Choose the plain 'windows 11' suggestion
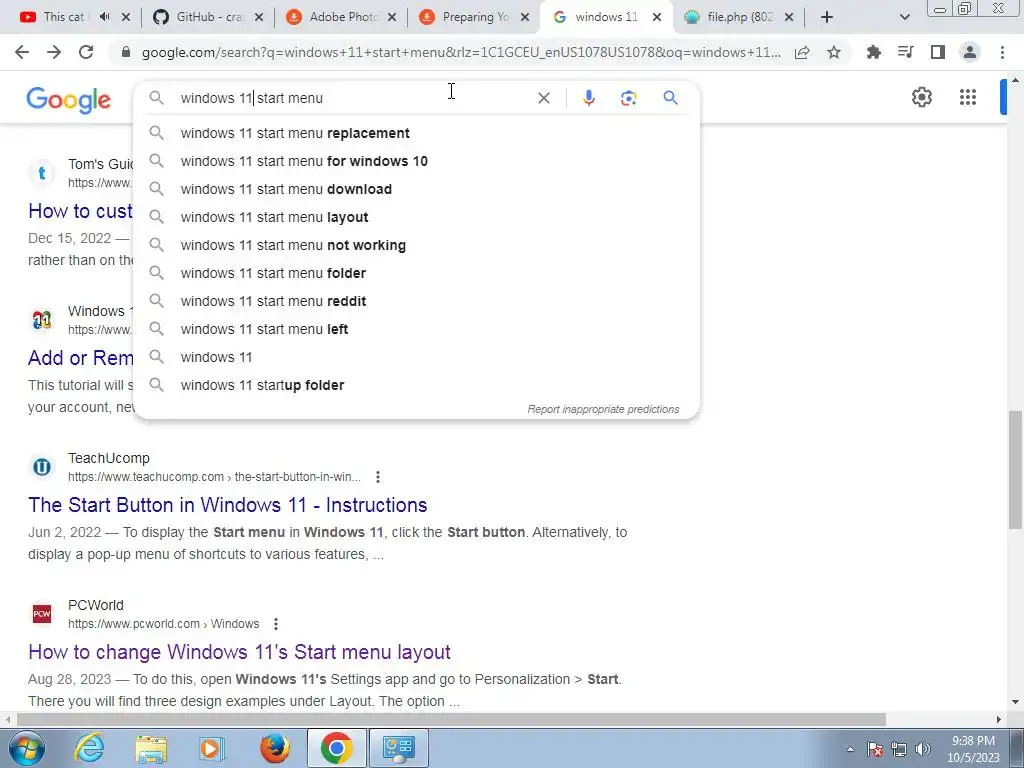 [416, 358]
